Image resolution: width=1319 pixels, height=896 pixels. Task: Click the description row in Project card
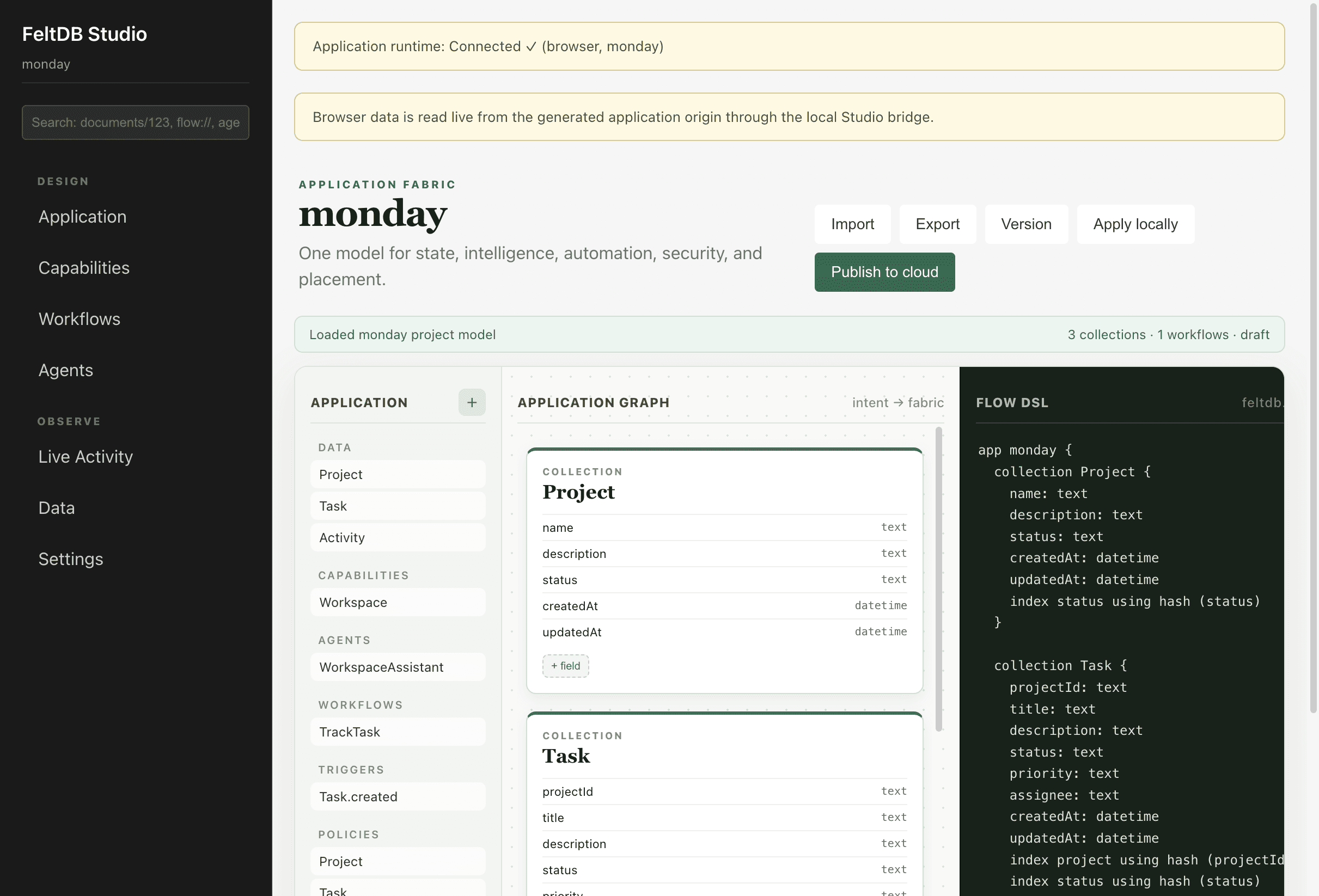(724, 553)
